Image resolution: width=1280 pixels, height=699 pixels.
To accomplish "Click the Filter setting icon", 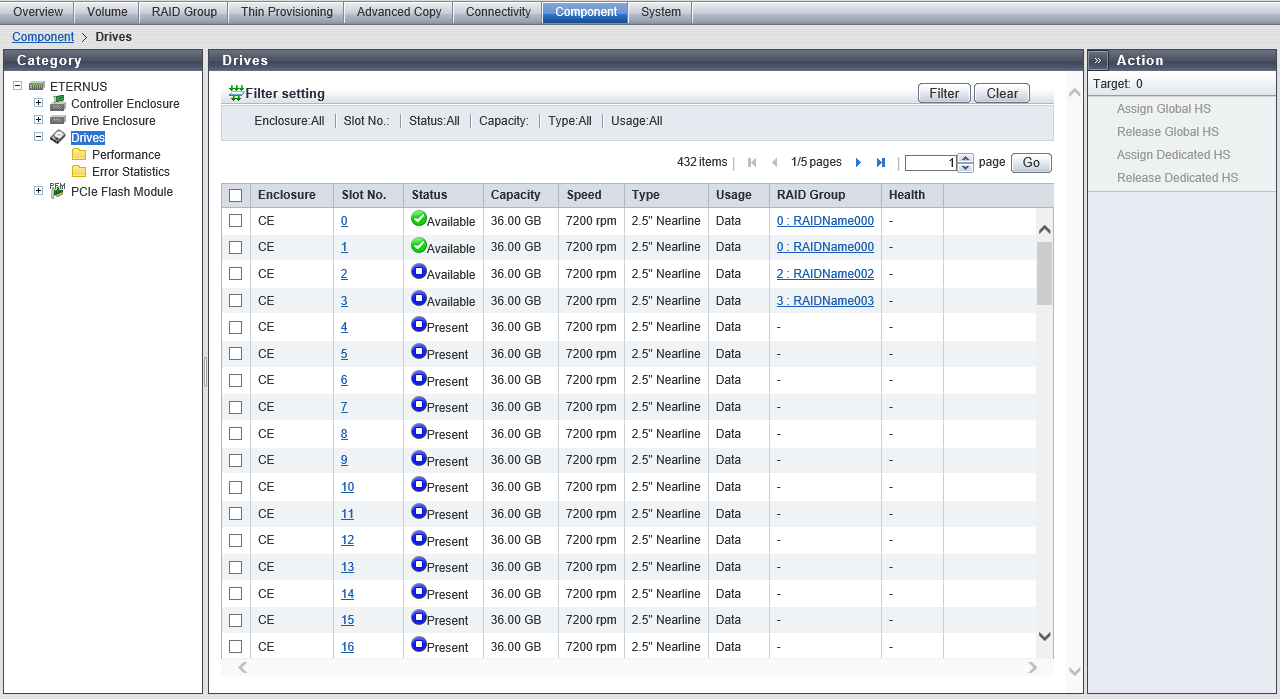I will [236, 93].
